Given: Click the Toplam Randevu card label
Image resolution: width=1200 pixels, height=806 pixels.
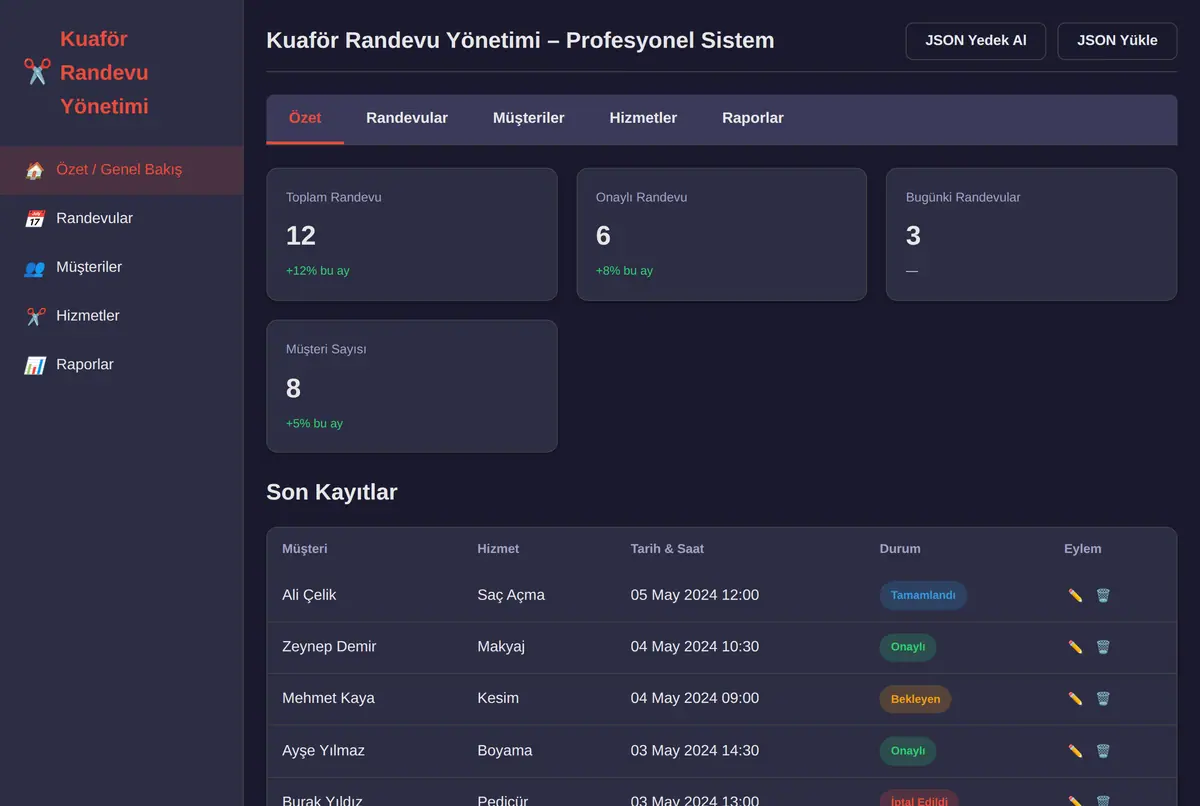Looking at the screenshot, I should (333, 197).
